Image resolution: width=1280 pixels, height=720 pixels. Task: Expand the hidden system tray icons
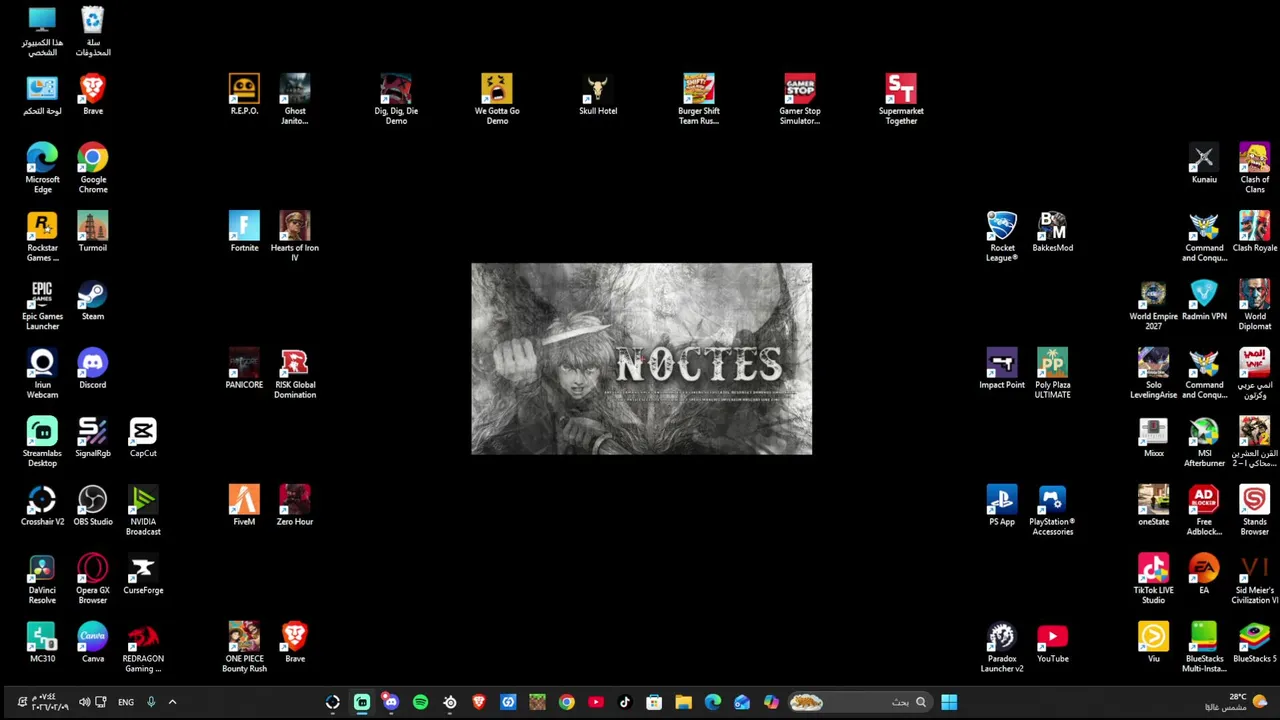172,702
